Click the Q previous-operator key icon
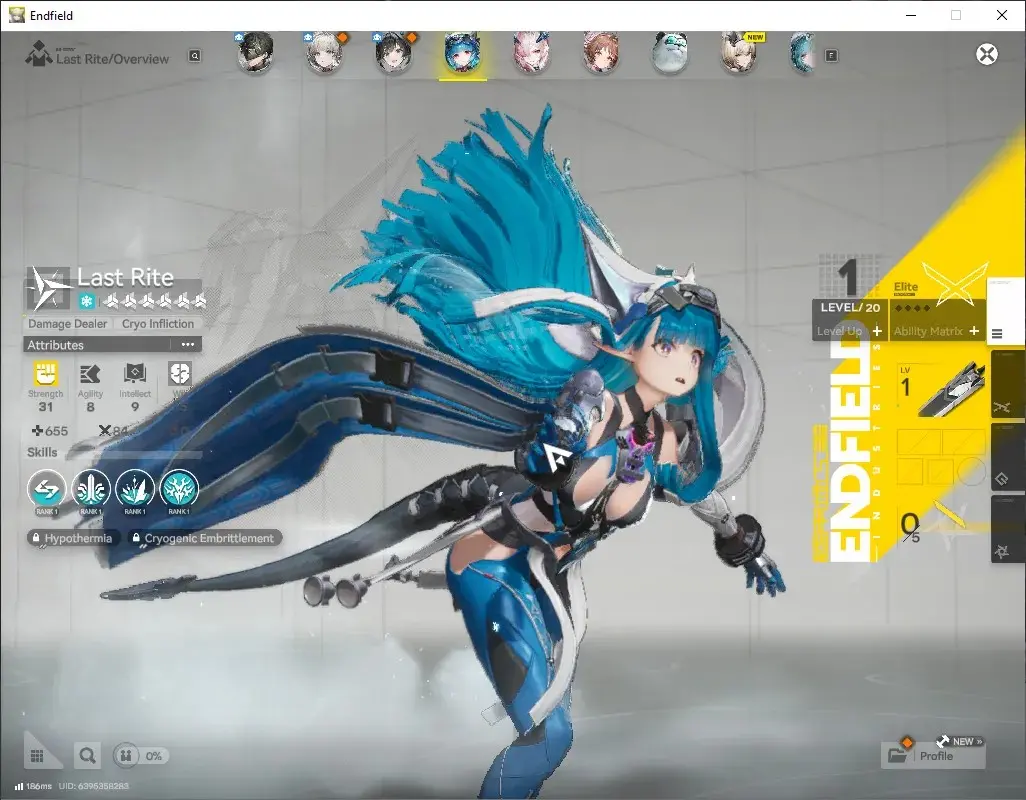 click(x=195, y=56)
